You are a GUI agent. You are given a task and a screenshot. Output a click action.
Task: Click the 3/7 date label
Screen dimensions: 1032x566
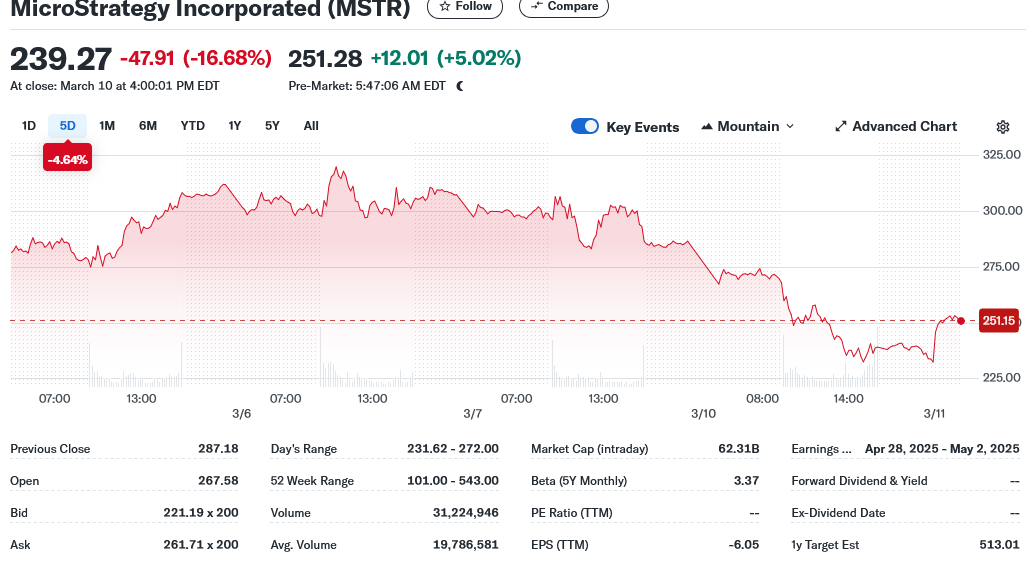point(472,414)
